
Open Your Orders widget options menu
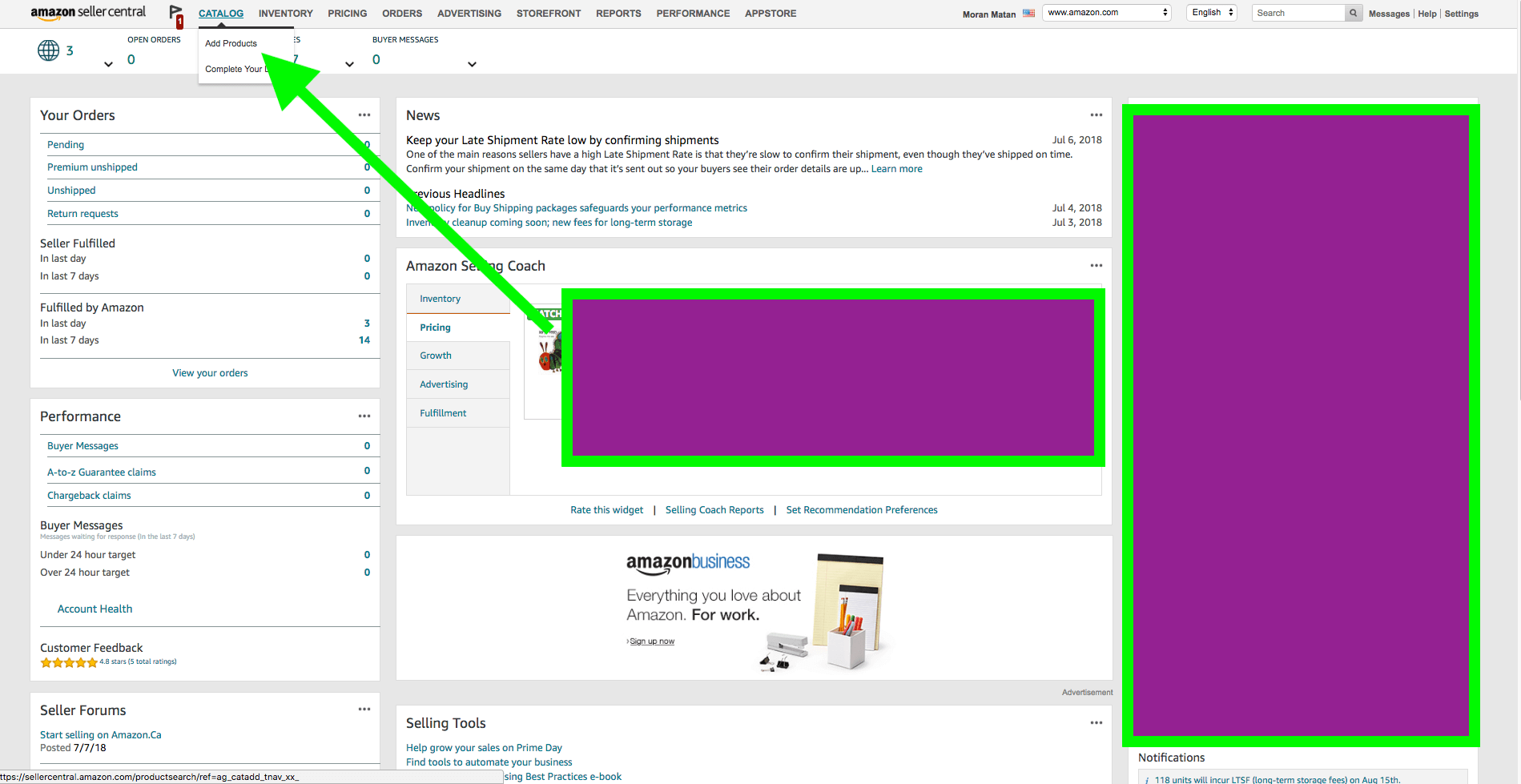pos(364,115)
